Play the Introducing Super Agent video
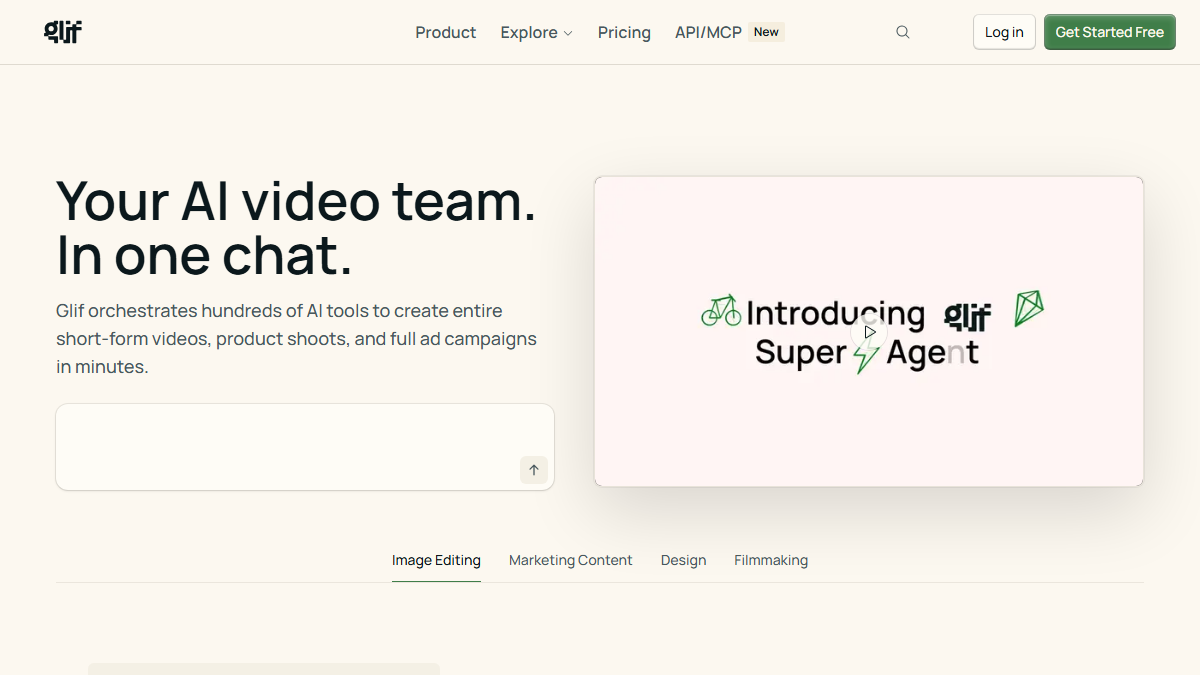The width and height of the screenshot is (1200, 675). click(x=870, y=332)
